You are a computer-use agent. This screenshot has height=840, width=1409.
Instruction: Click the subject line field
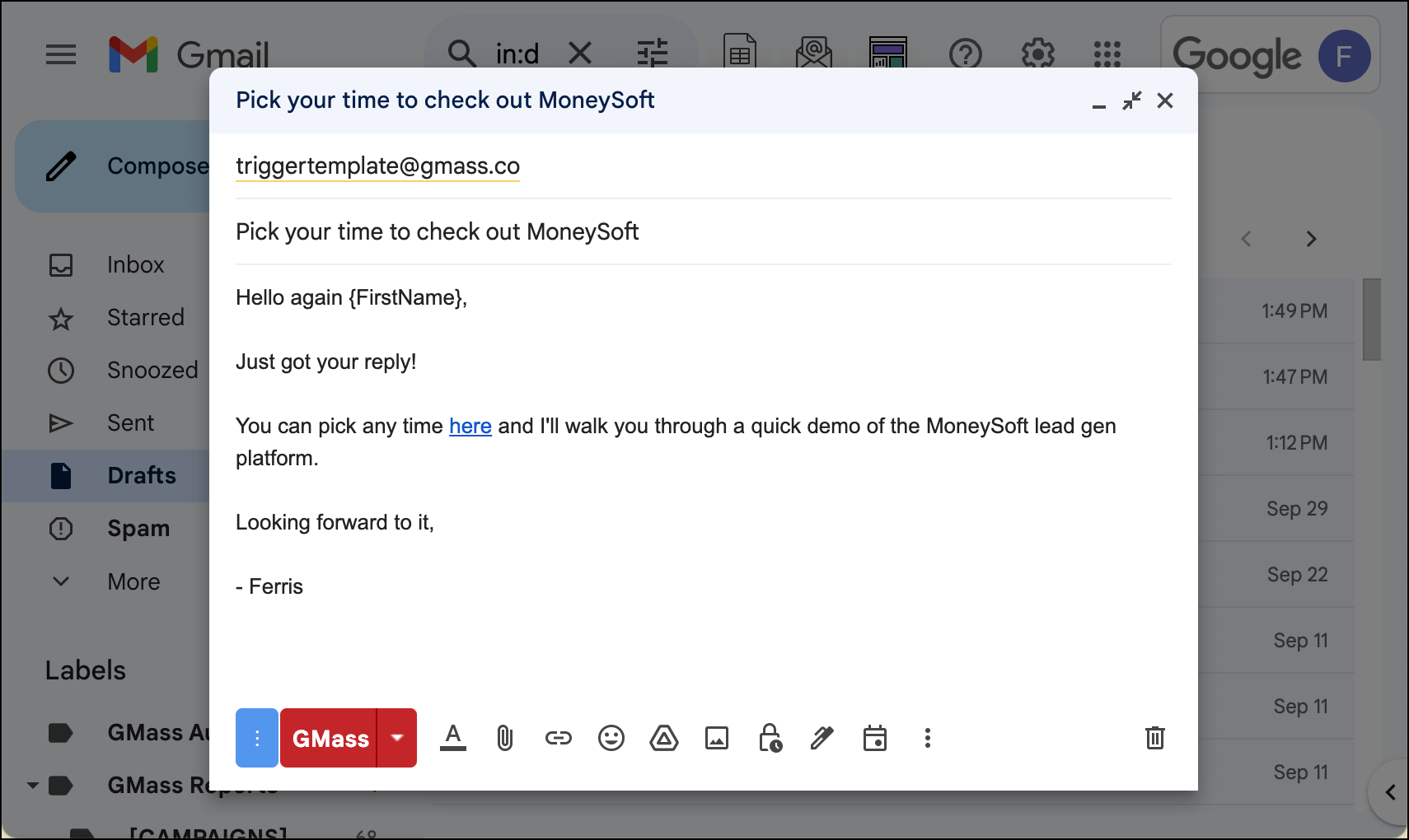tap(703, 231)
